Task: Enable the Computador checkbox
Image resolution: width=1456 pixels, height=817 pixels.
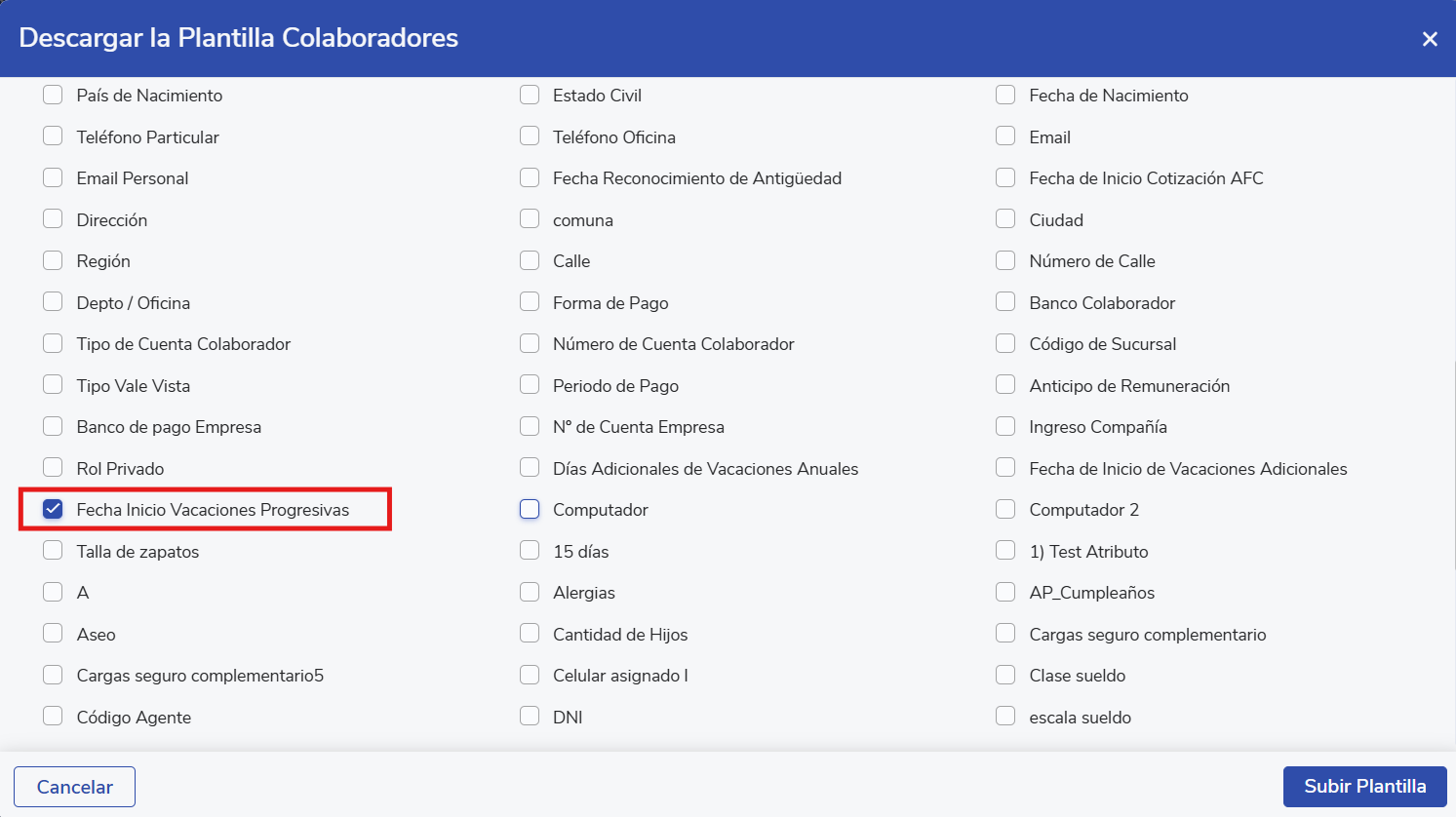Action: [530, 509]
